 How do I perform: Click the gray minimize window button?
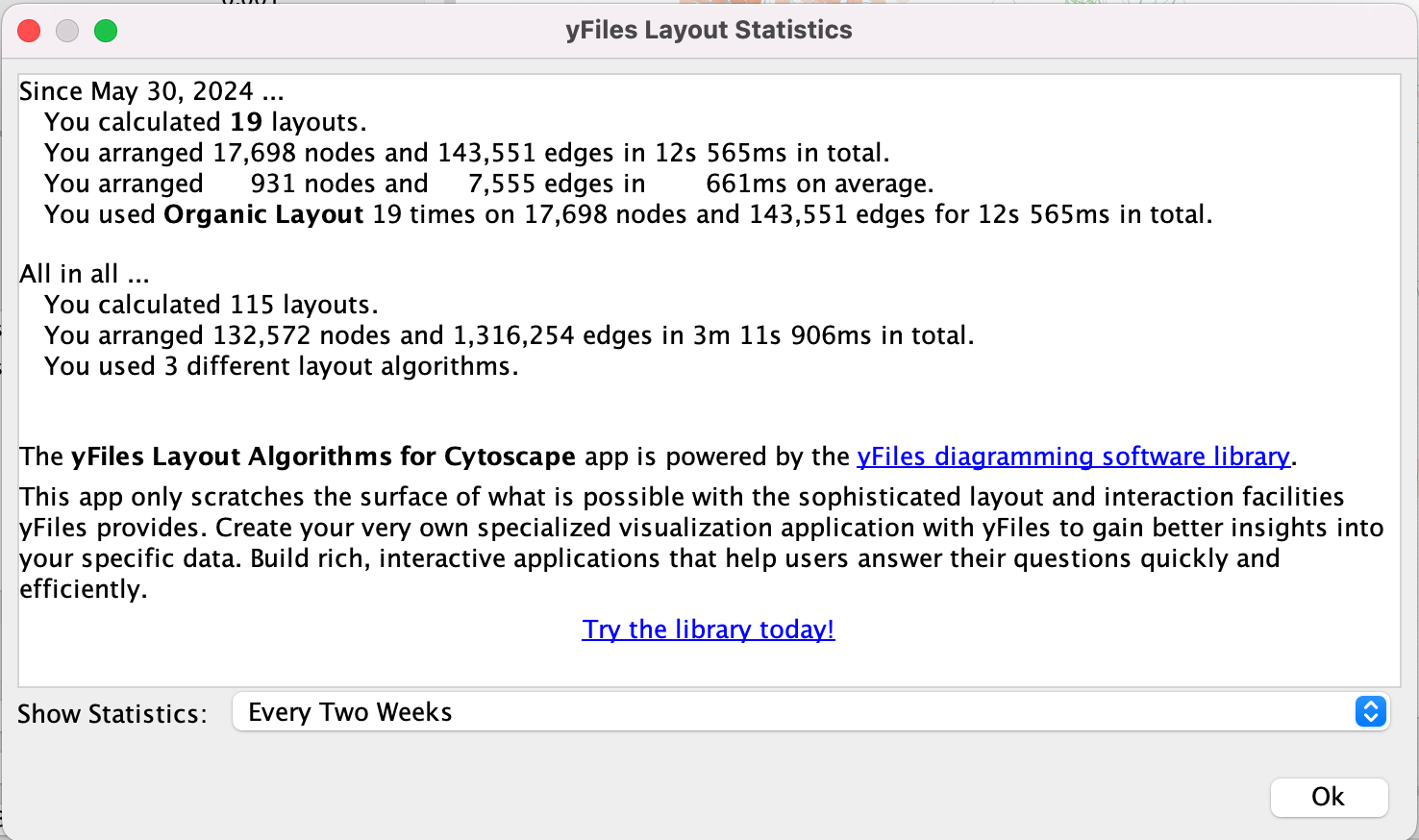[x=67, y=31]
